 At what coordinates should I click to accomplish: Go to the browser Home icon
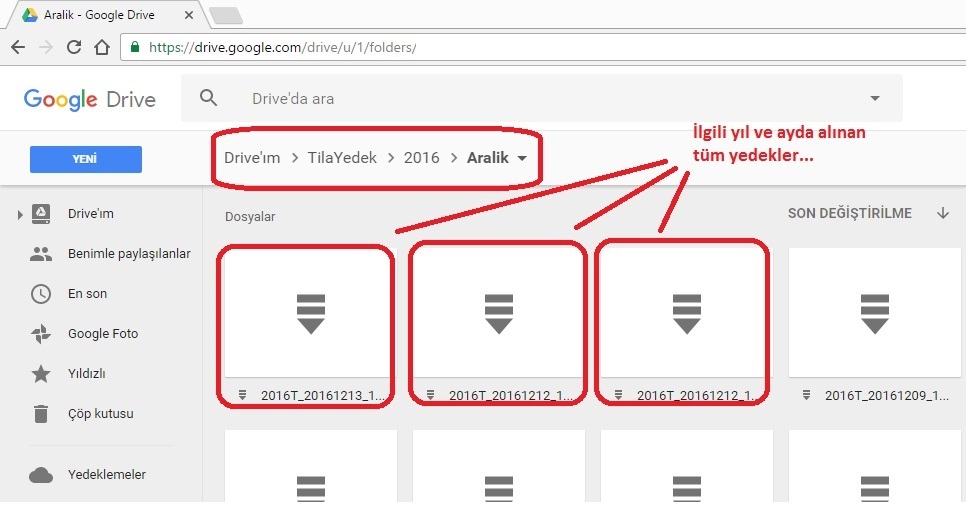coord(102,47)
